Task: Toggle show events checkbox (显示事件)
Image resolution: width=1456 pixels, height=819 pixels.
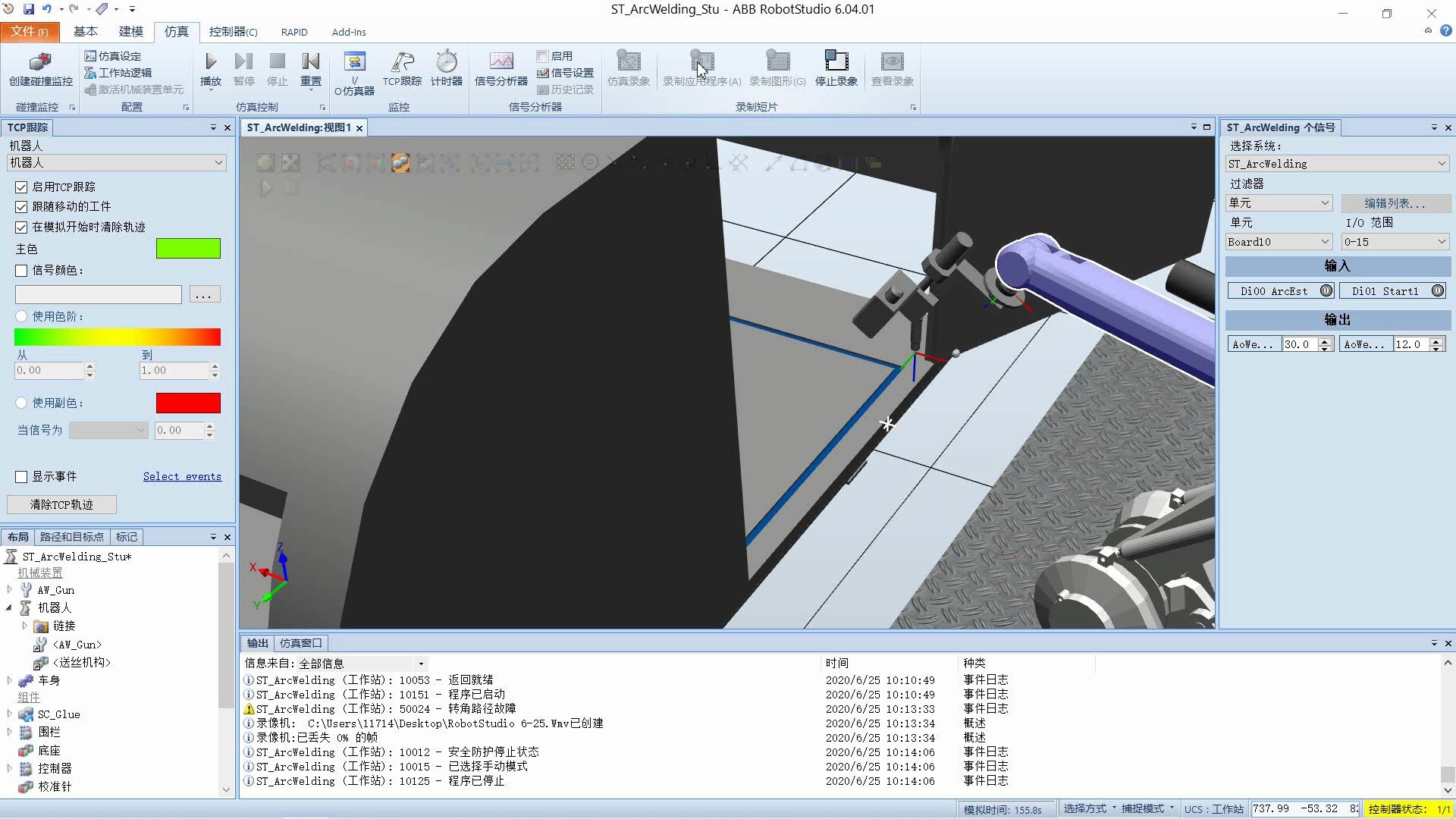Action: pos(21,476)
